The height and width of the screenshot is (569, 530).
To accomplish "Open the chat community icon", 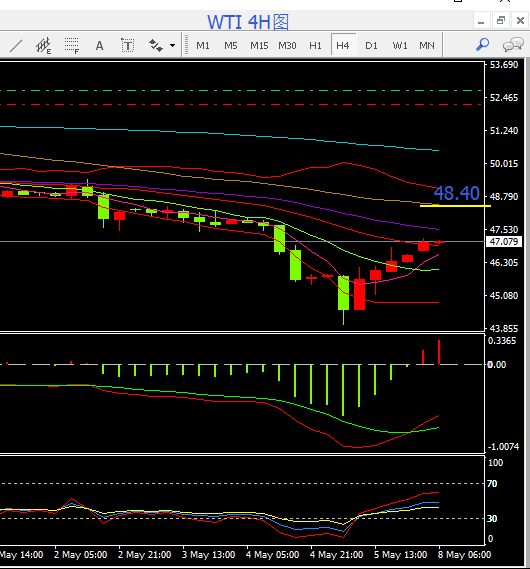I will (513, 45).
